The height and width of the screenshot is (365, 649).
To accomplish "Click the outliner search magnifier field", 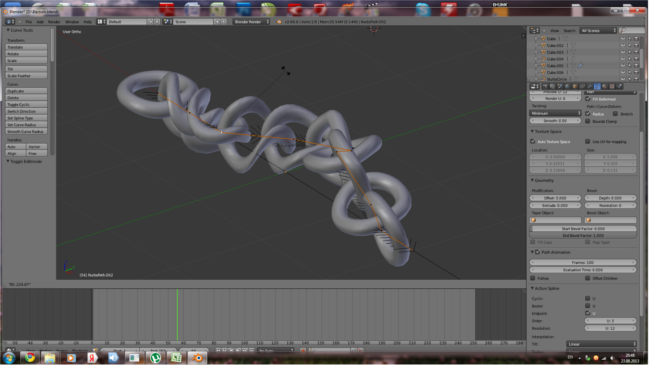I will click(x=632, y=30).
